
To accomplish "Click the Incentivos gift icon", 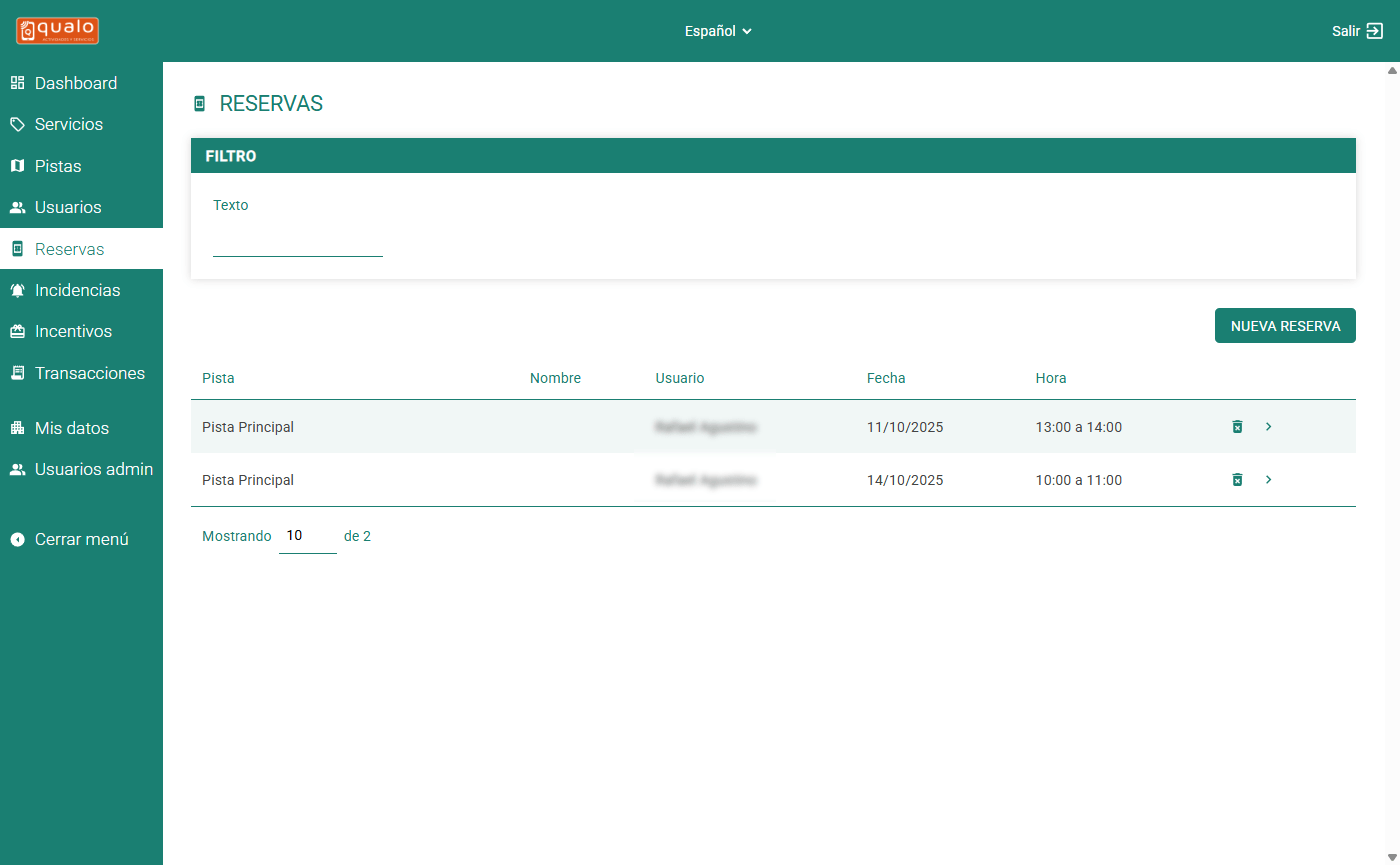I will click(x=17, y=332).
